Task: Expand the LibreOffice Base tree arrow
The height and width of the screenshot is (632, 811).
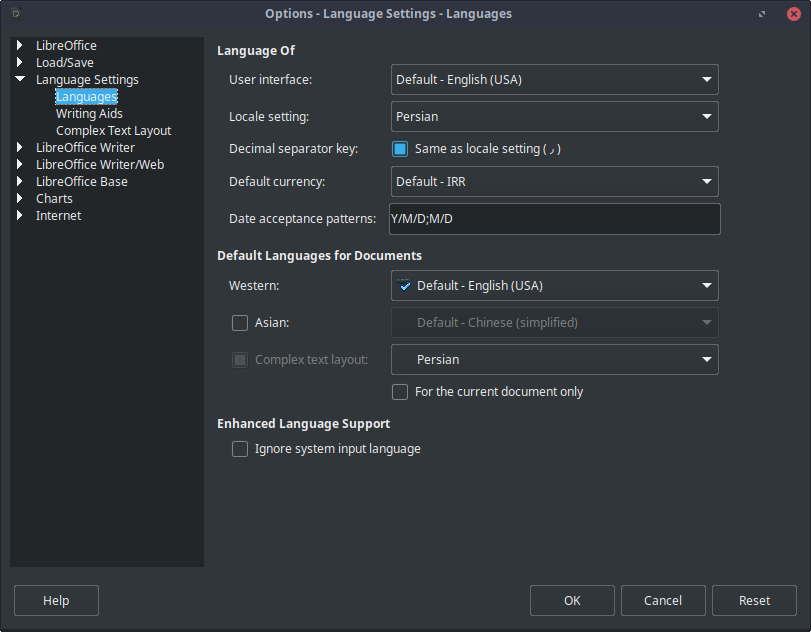Action: [x=20, y=182]
